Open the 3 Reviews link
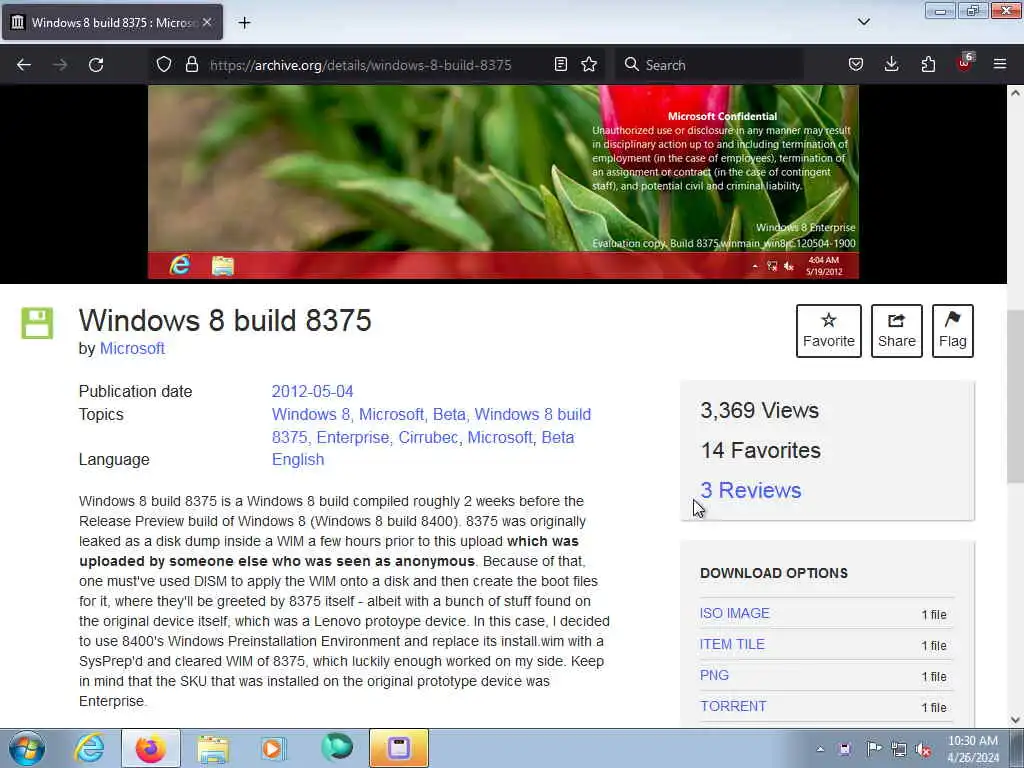 750,490
